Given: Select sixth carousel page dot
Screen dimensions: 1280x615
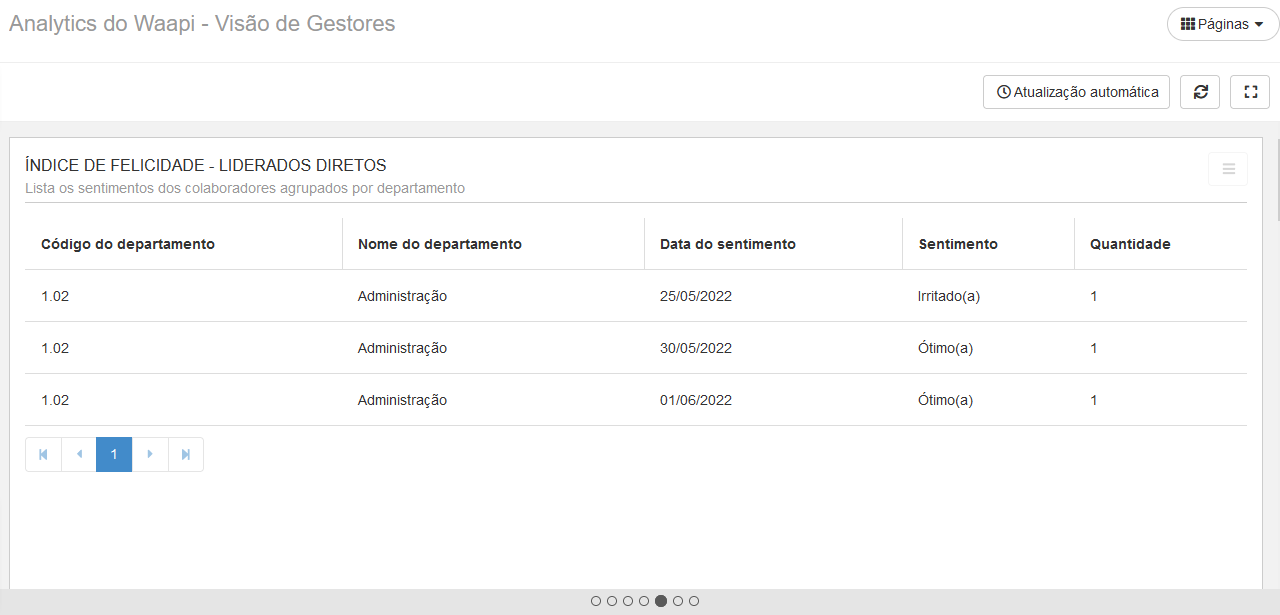Looking at the screenshot, I should click(x=678, y=601).
